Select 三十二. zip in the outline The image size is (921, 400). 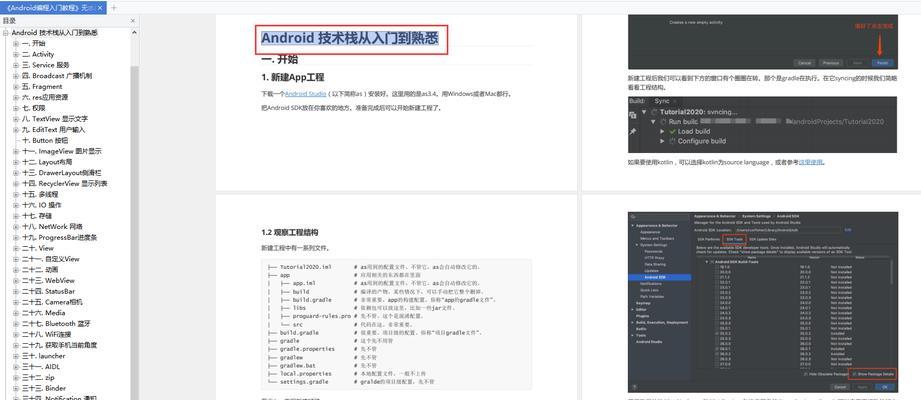tap(39, 378)
